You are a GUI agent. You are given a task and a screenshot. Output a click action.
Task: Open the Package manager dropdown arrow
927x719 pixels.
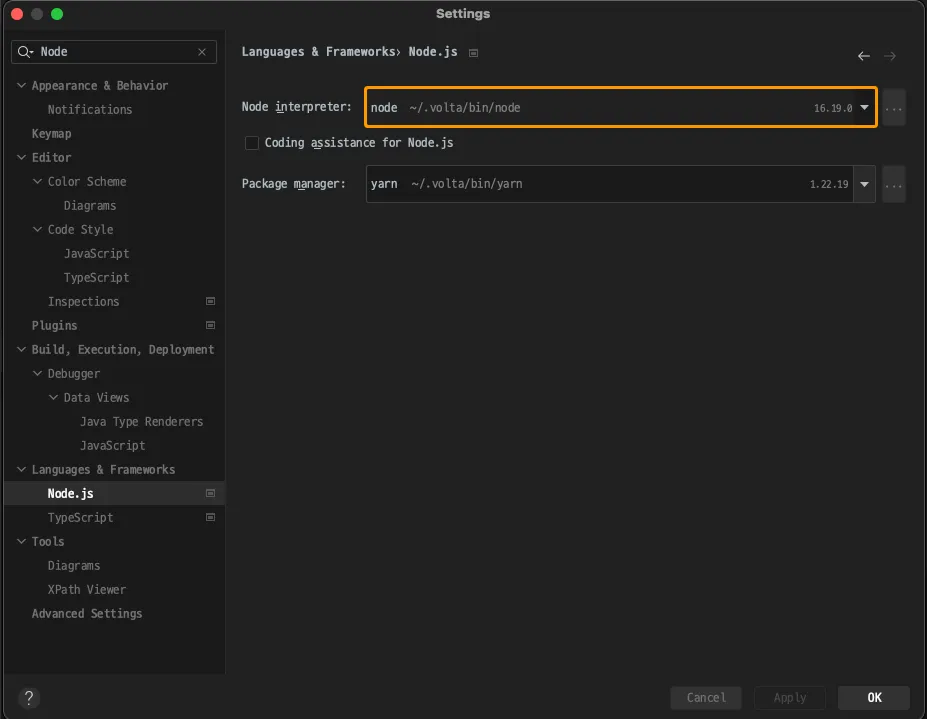click(864, 184)
